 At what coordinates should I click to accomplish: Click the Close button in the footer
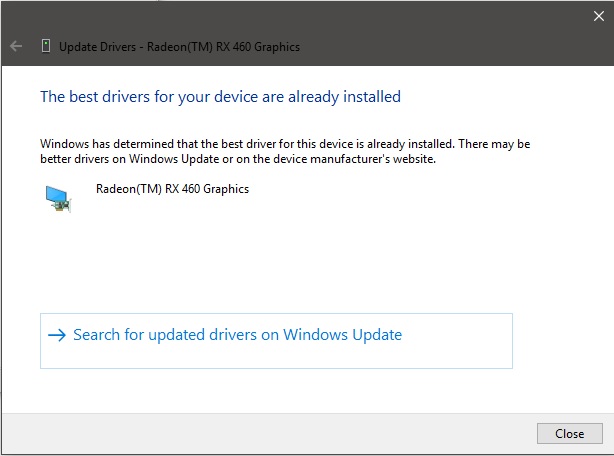569,433
